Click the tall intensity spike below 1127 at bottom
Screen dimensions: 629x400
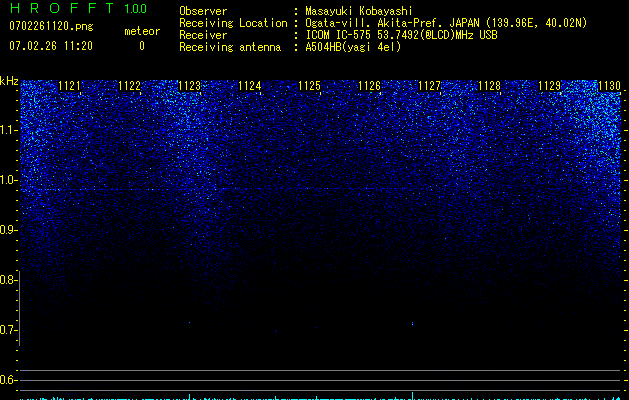pyautogui.click(x=412, y=395)
